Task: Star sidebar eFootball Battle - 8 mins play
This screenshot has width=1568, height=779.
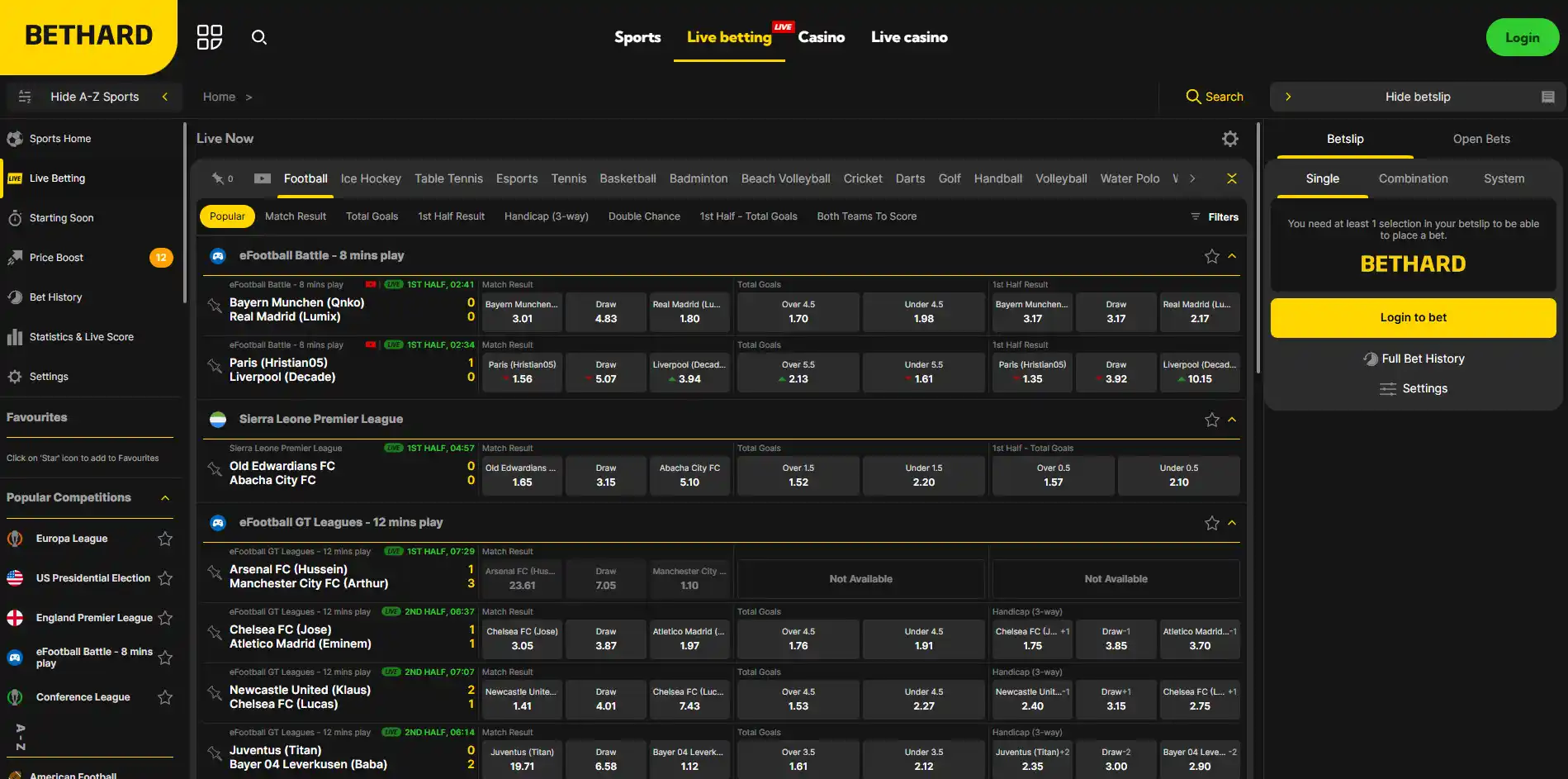Action: click(x=165, y=658)
